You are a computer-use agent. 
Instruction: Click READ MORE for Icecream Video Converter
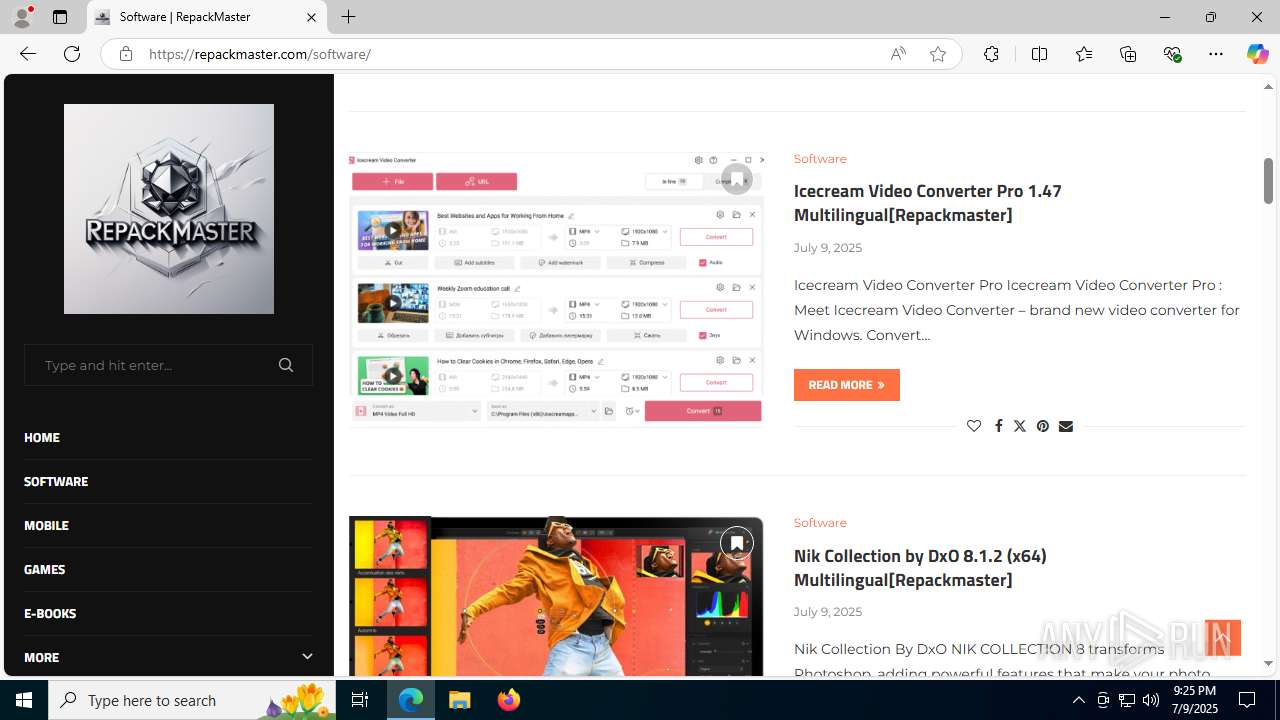[x=847, y=385]
